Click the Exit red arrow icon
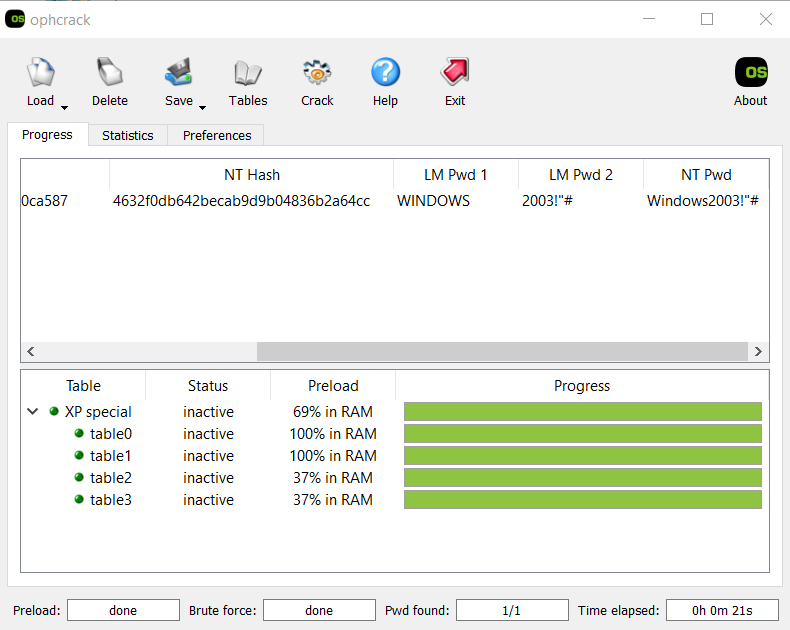This screenshot has width=790, height=630. (455, 72)
